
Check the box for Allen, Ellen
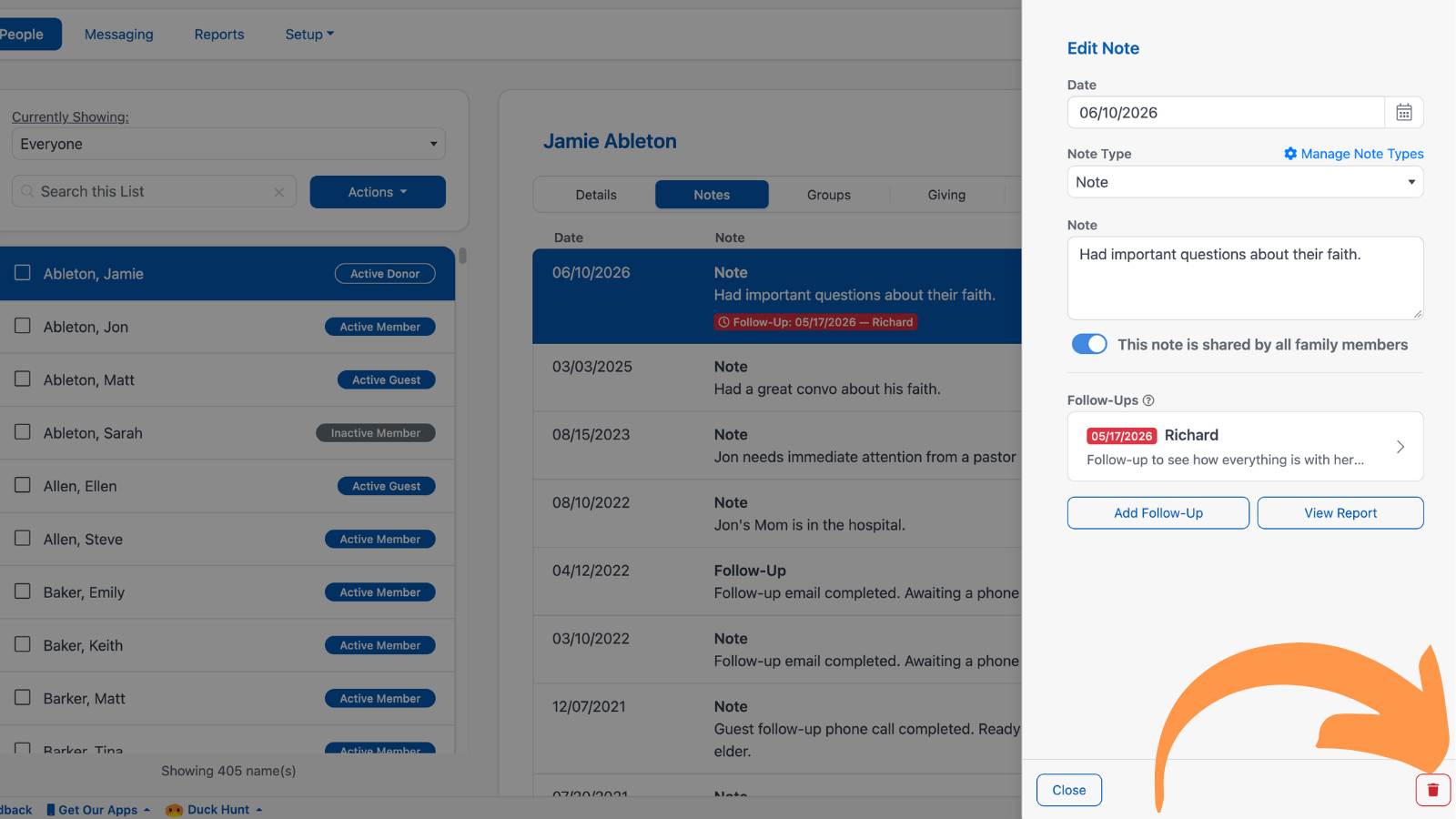(x=23, y=485)
